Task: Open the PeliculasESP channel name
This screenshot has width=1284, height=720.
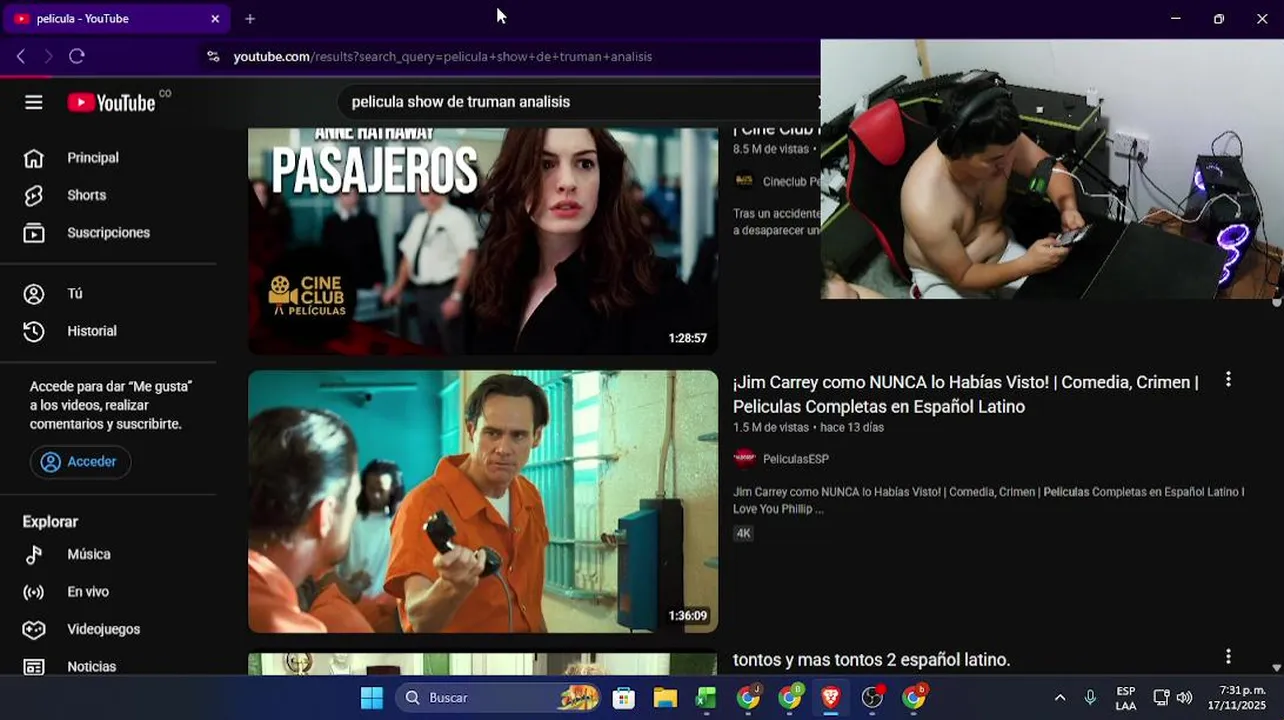Action: coord(796,459)
